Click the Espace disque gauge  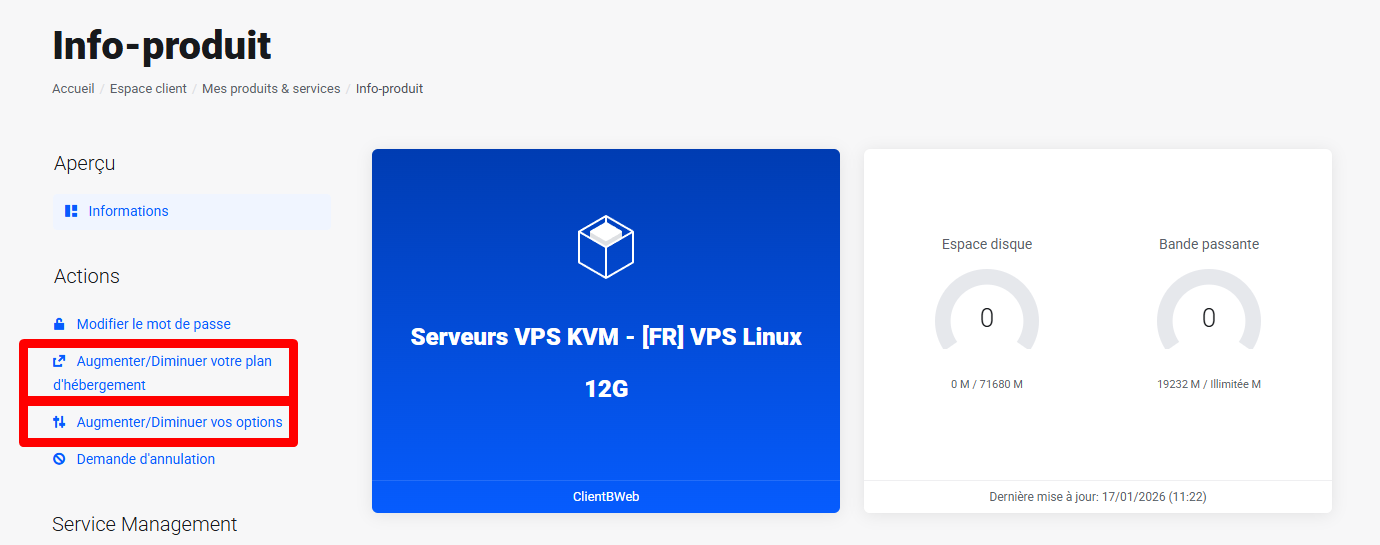(x=986, y=320)
